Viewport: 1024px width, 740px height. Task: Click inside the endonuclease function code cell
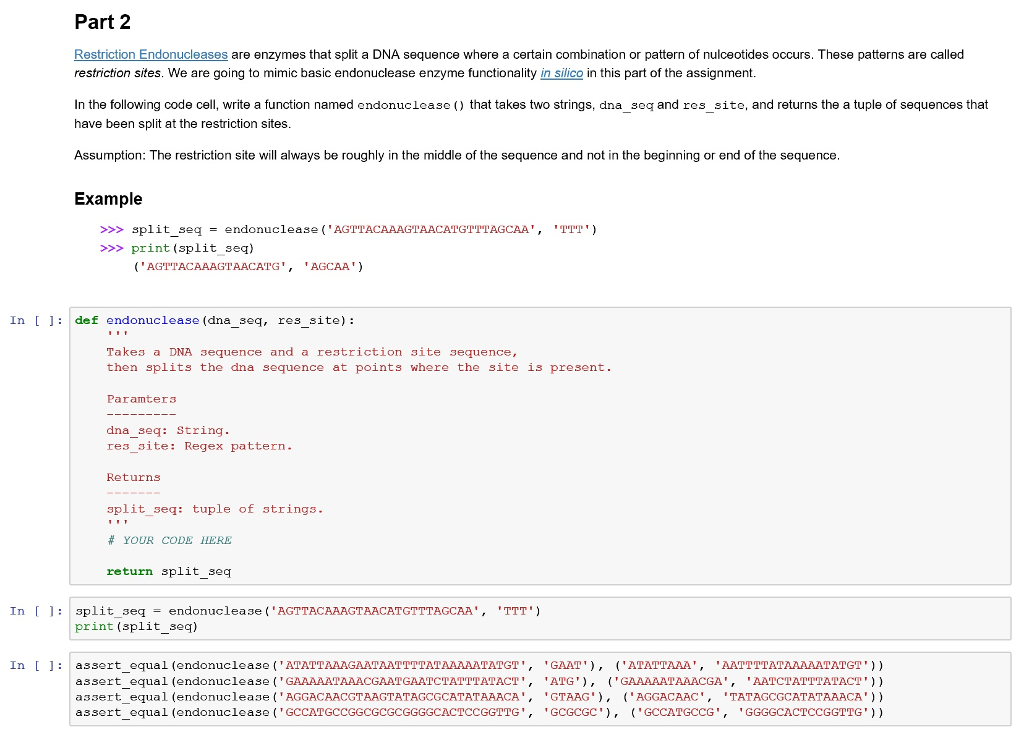point(540,446)
